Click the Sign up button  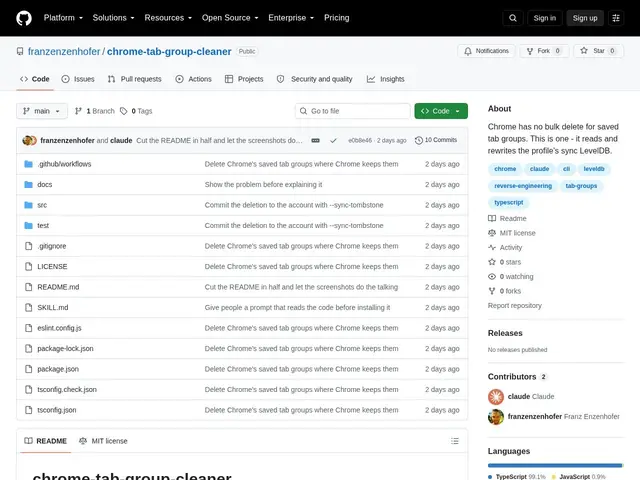pyautogui.click(x=584, y=18)
